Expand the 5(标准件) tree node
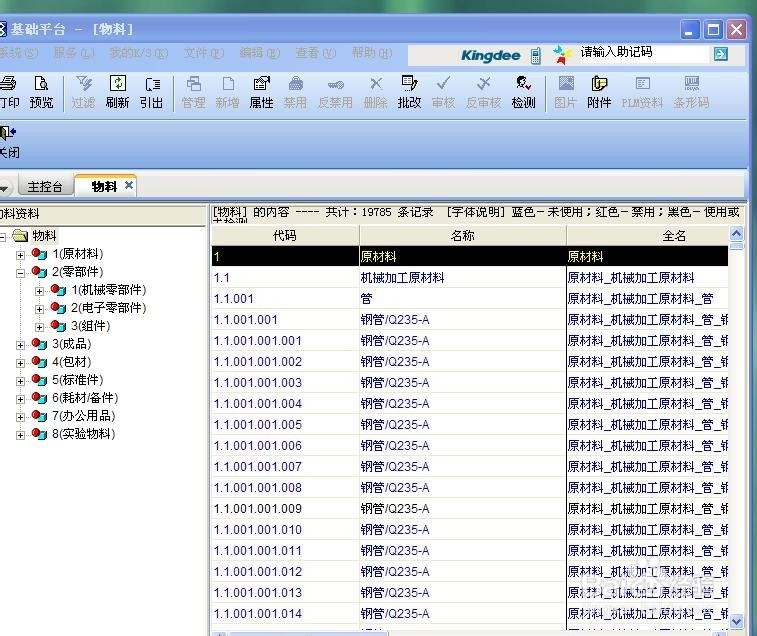This screenshot has width=757, height=636. [x=20, y=381]
